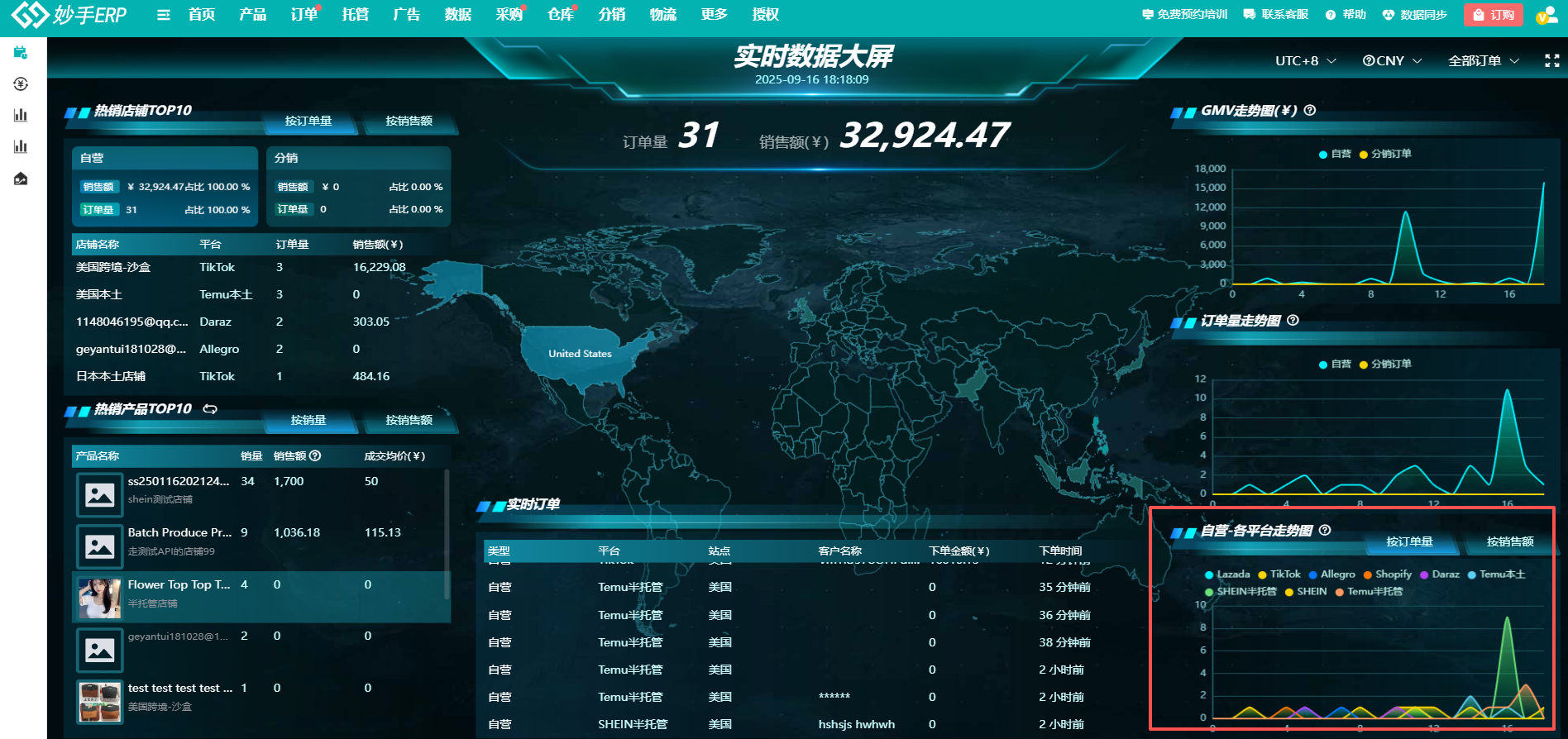
Task: Select store row 日本本土店铺
Action: (x=261, y=377)
